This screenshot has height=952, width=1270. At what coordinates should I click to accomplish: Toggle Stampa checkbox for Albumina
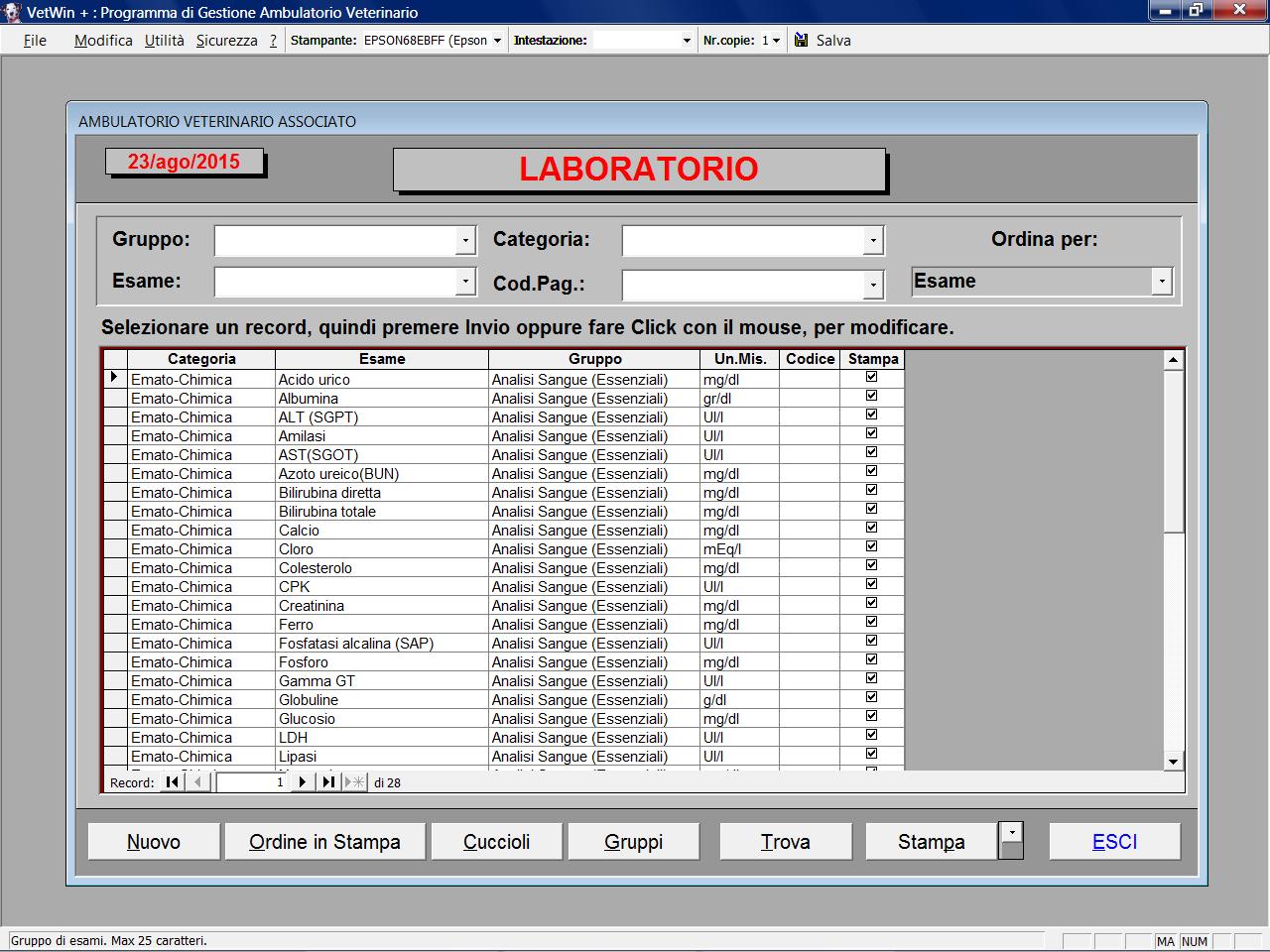(x=872, y=396)
